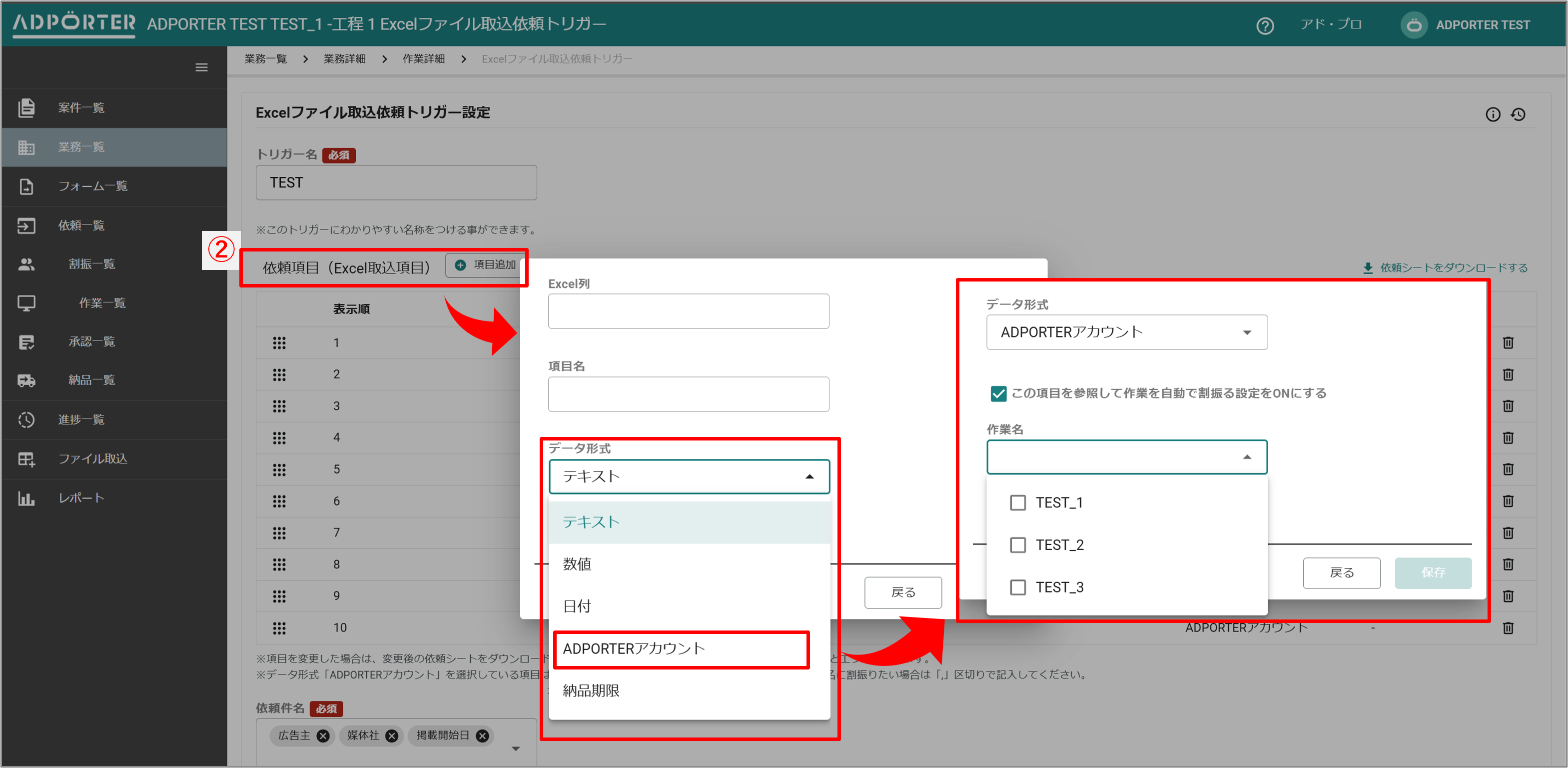Remove the 広告主 chip
The image size is (1568, 768).
pos(323,736)
